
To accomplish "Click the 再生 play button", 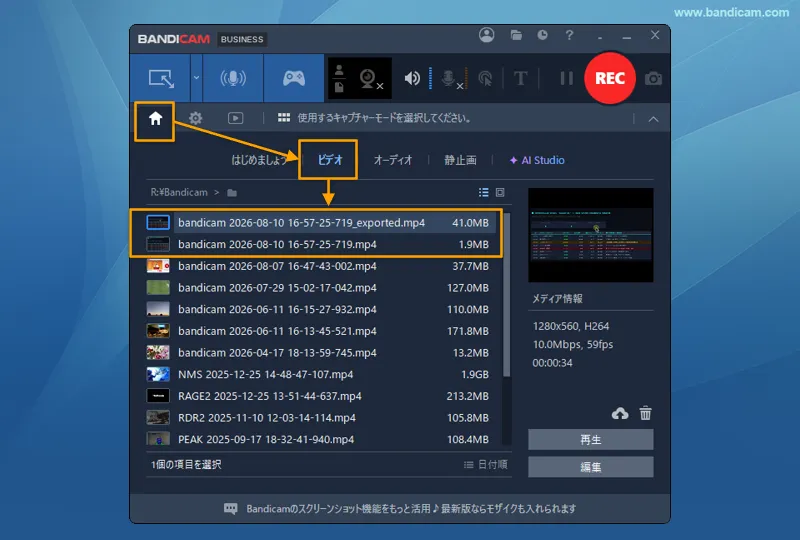I will 590,439.
